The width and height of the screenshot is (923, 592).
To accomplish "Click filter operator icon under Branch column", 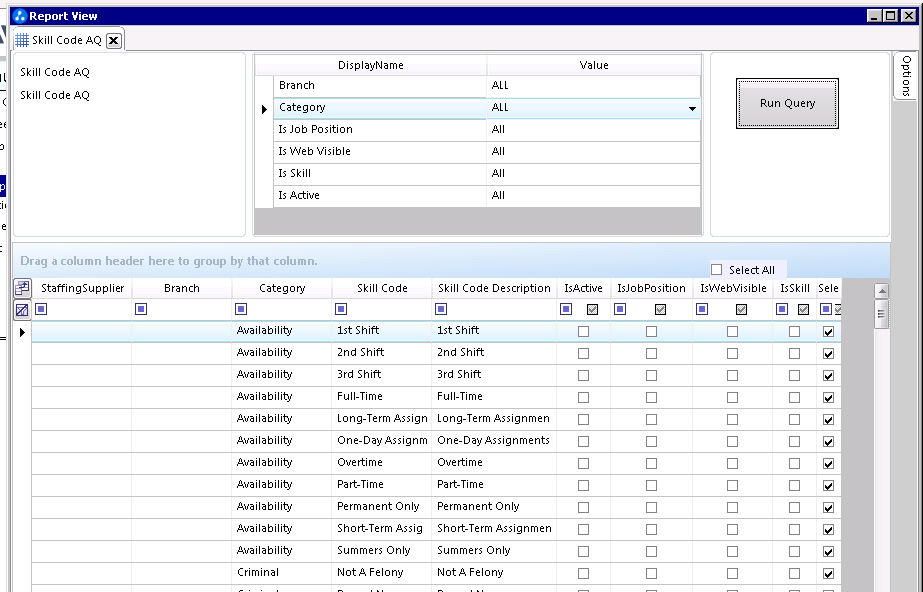I will tap(141, 310).
